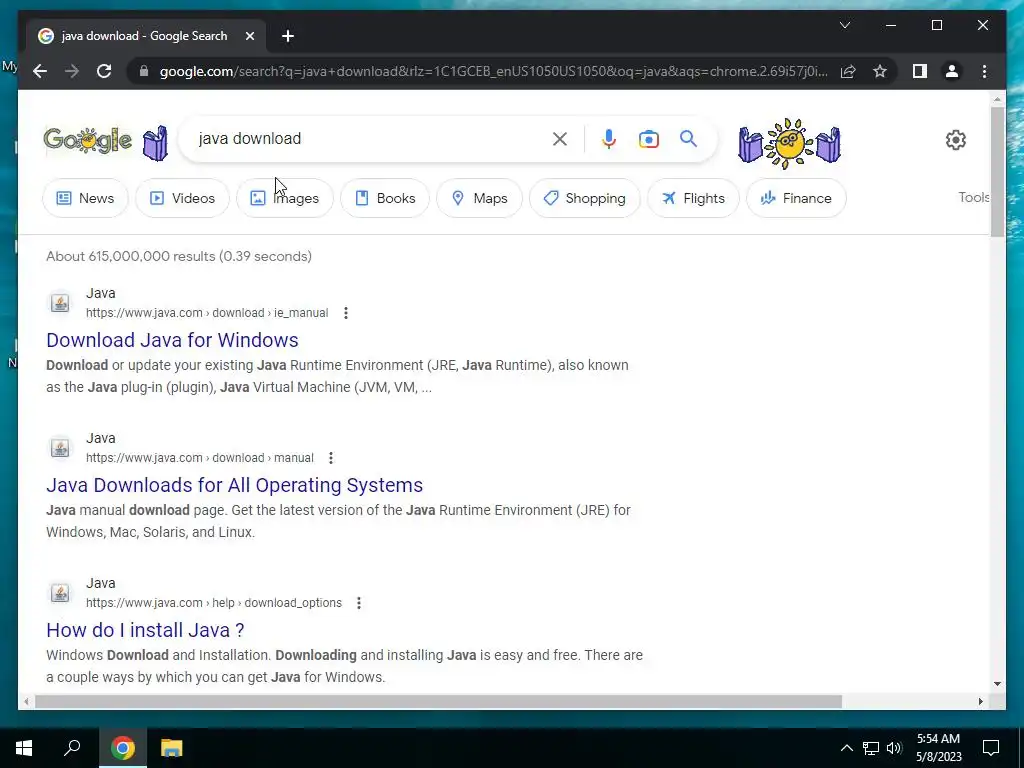Filter results by Flights
Screen dimensions: 1024x768
(693, 198)
